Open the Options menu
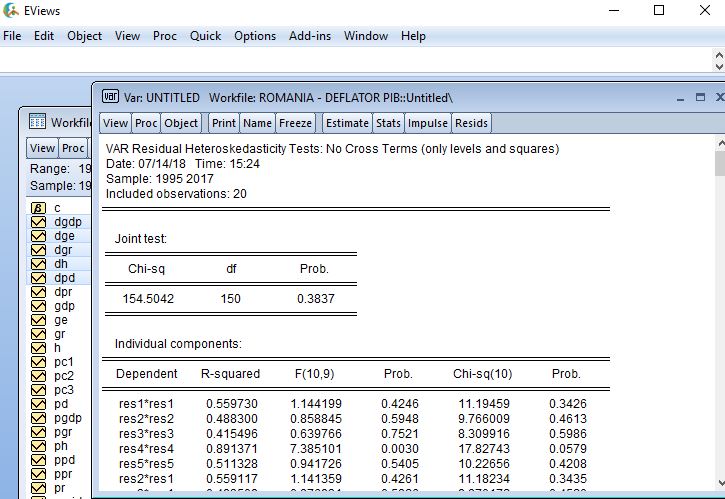Viewport: 725px width, 499px height. click(x=255, y=36)
